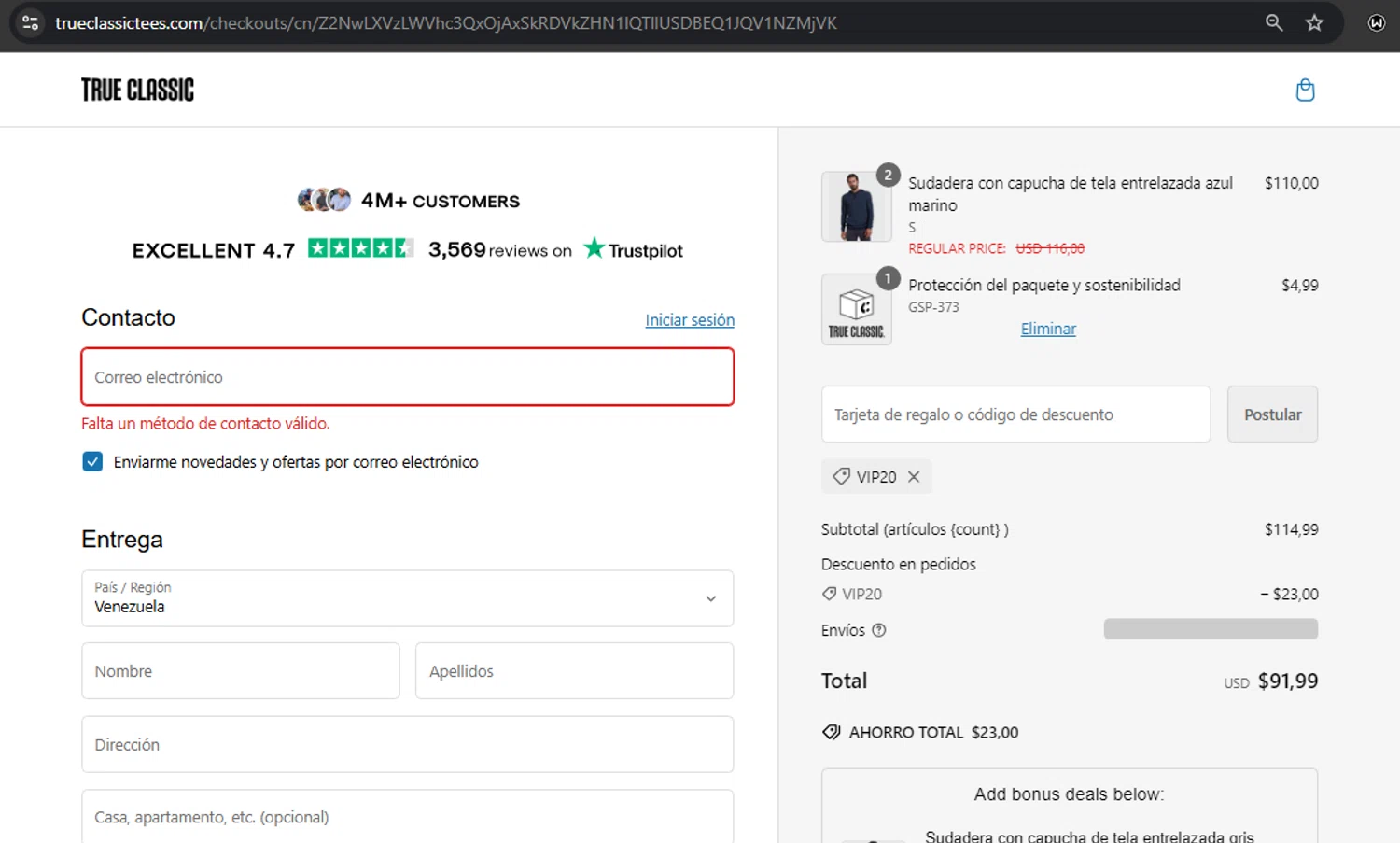1400x843 pixels.
Task: Click the savings tag icon by Ahorro Total
Action: (831, 732)
